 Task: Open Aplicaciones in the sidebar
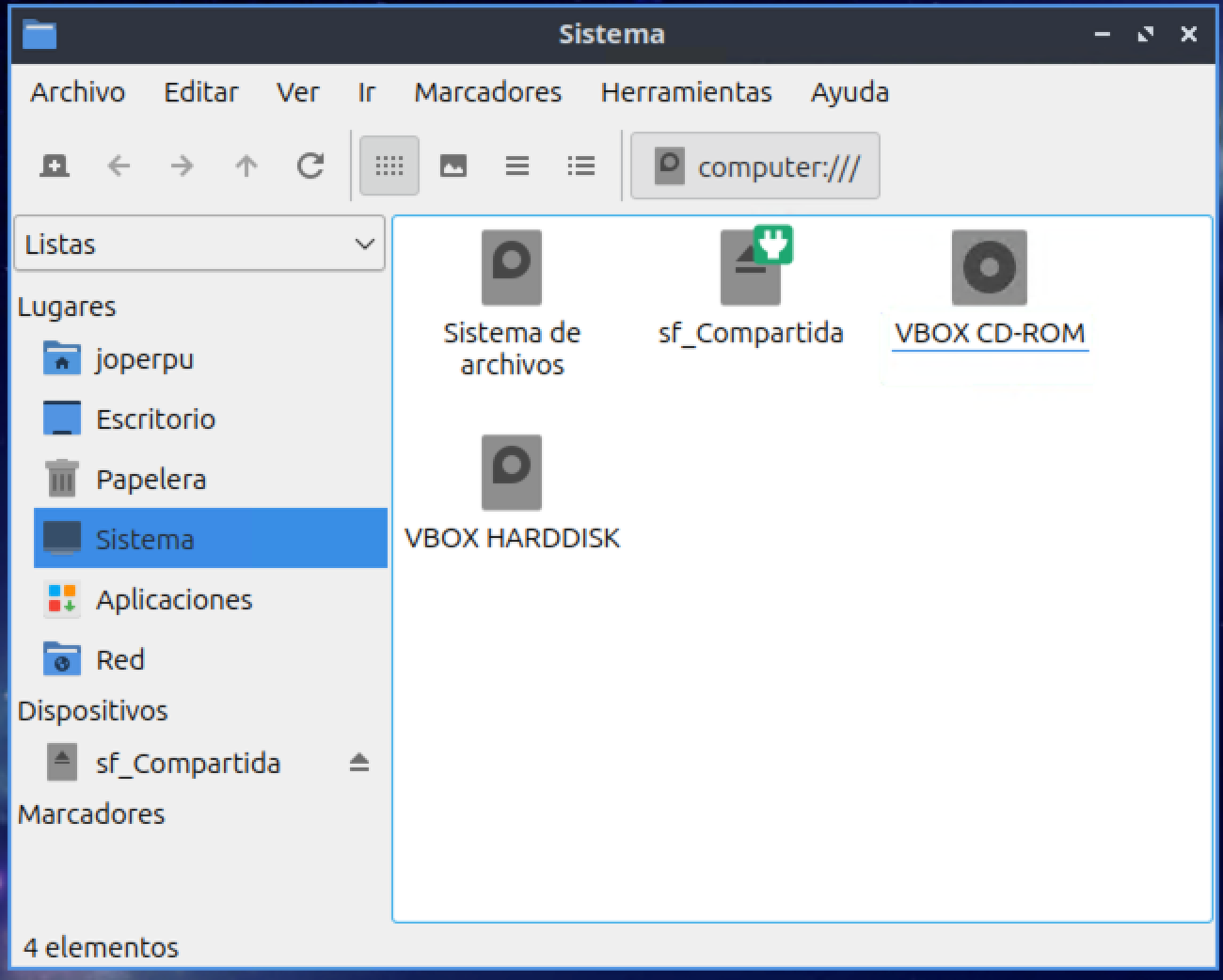click(211, 599)
